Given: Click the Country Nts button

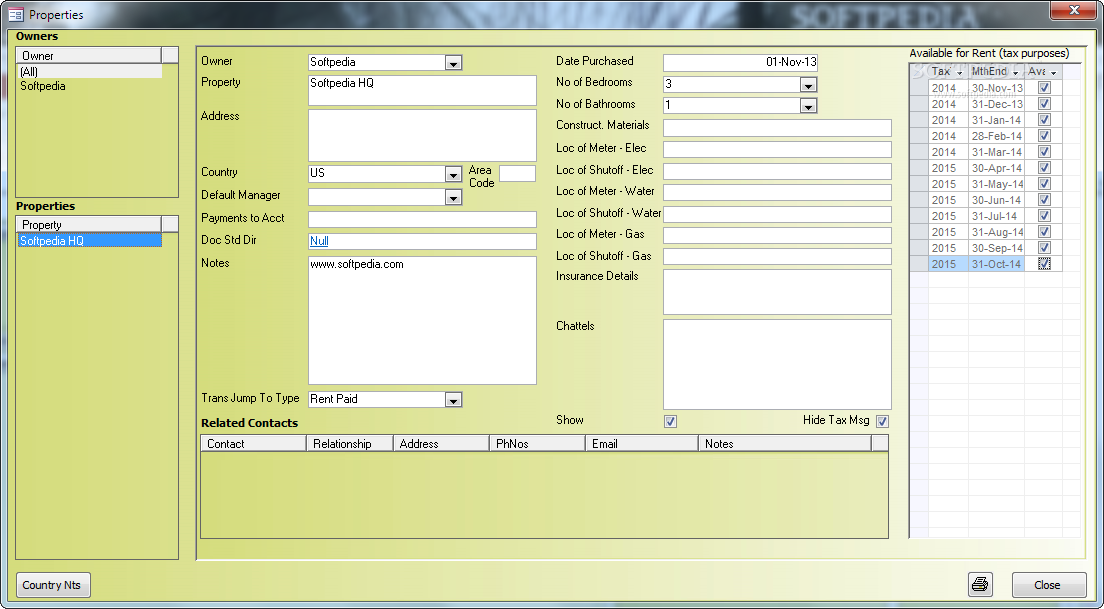Looking at the screenshot, I should (x=54, y=585).
